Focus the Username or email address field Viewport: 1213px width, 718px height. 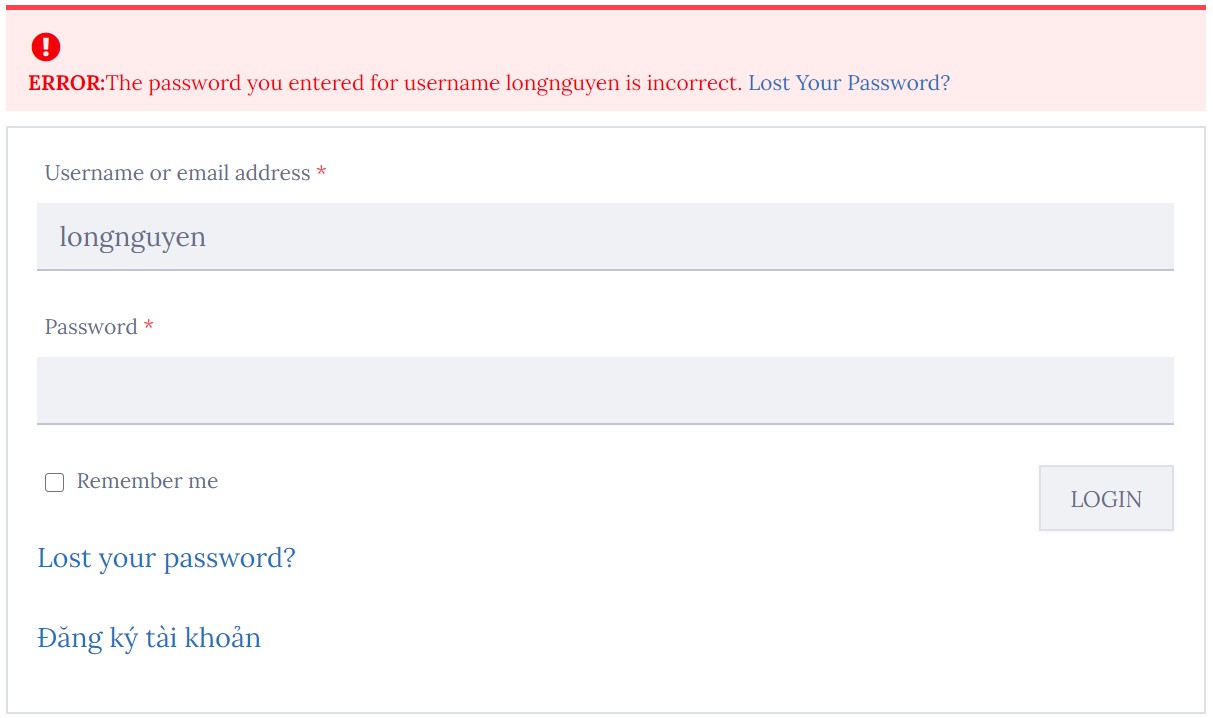(605, 237)
